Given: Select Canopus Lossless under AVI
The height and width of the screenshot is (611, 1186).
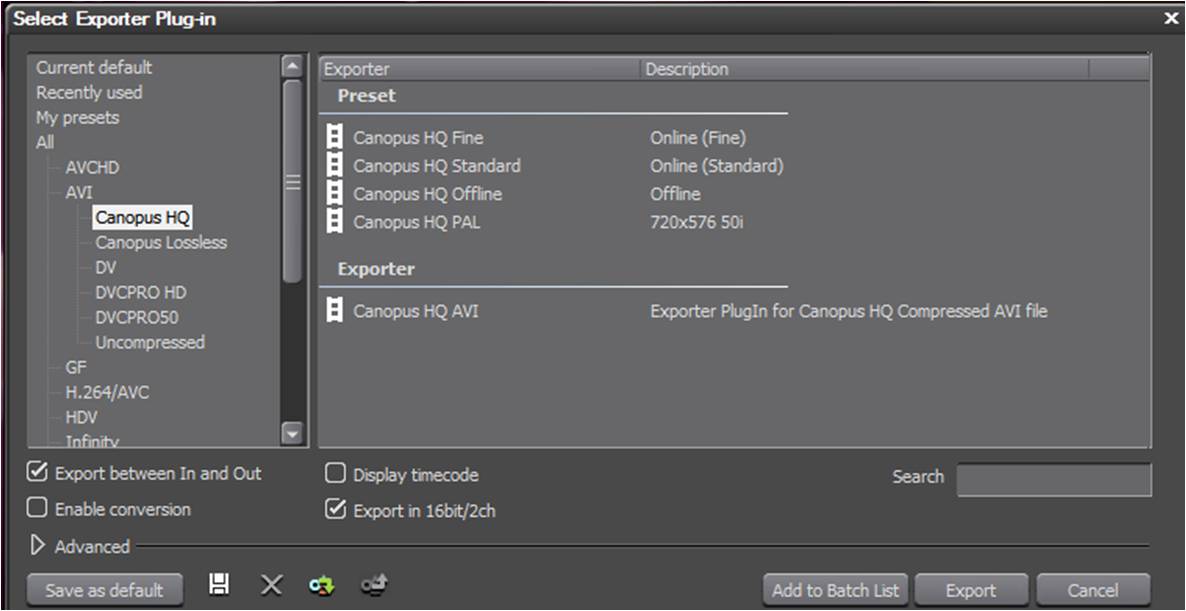Looking at the screenshot, I should pyautogui.click(x=161, y=242).
